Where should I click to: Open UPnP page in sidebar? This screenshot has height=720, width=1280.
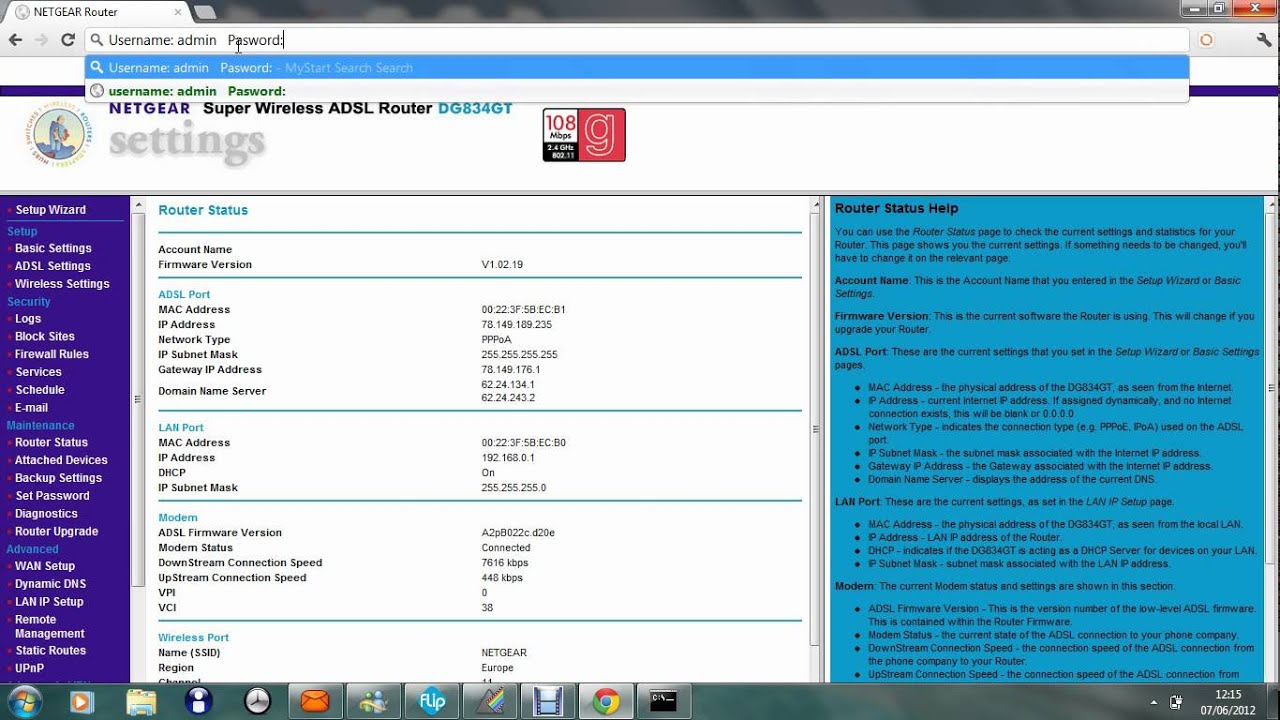coord(29,668)
